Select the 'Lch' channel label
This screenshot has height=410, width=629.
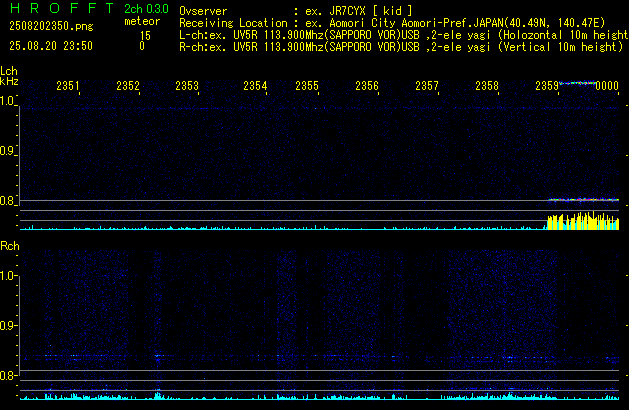point(9,71)
